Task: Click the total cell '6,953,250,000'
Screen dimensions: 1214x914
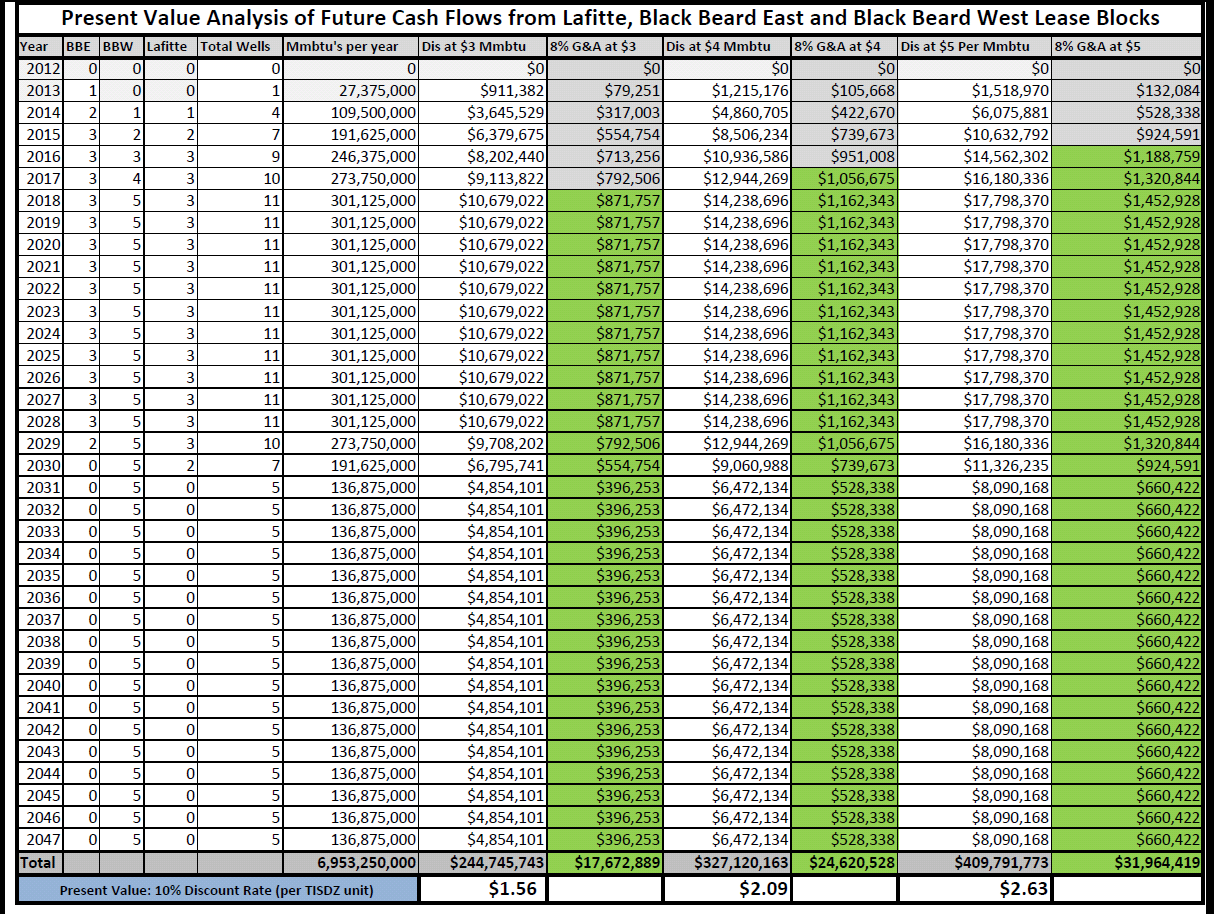Action: 351,862
